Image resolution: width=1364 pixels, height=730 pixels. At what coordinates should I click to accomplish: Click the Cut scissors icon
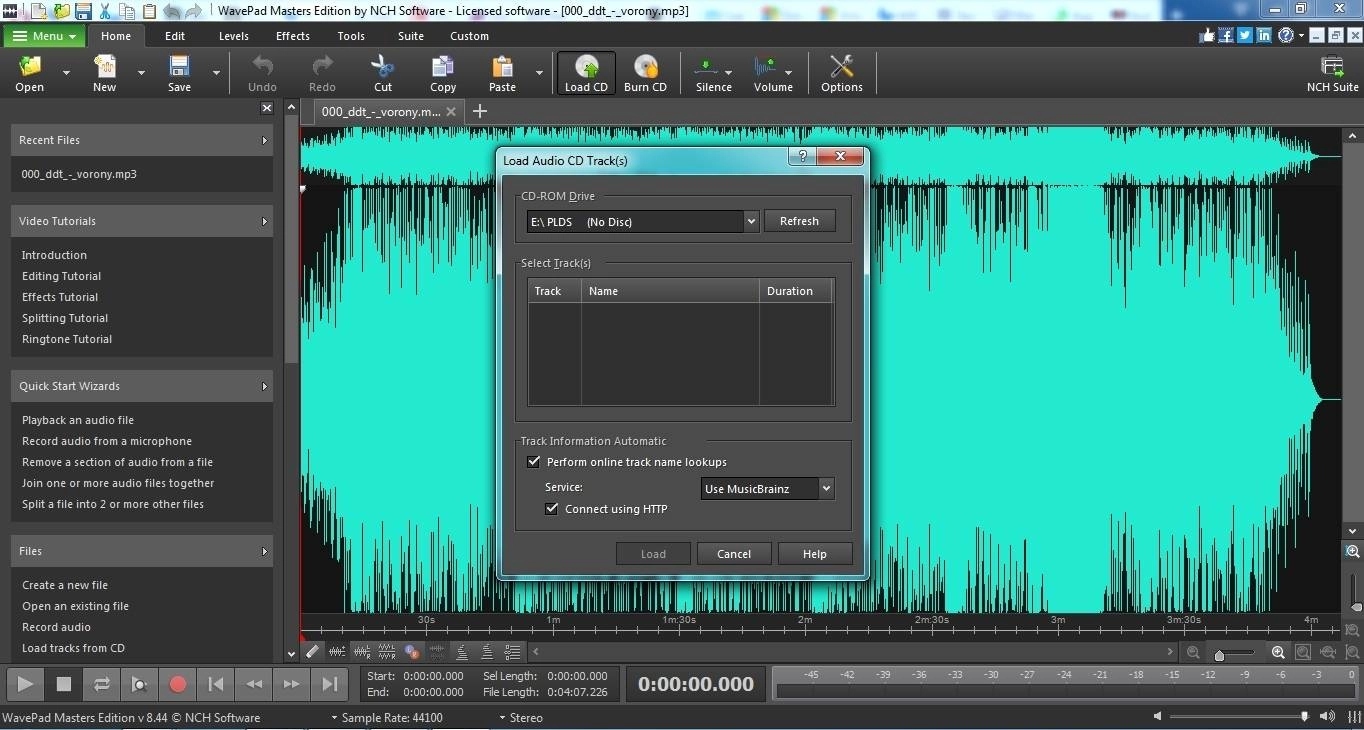[383, 67]
